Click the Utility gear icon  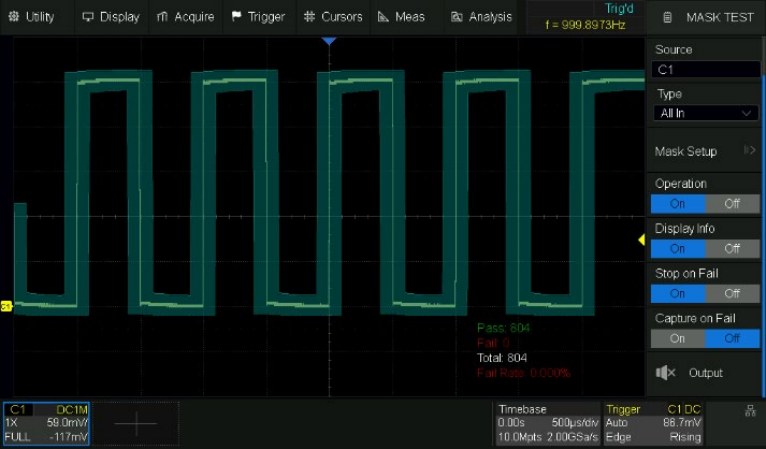tap(14, 17)
